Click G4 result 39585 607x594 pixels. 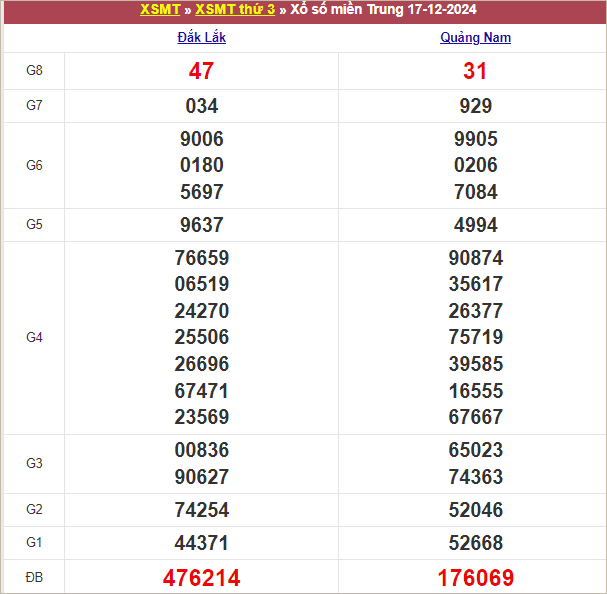pyautogui.click(x=475, y=364)
